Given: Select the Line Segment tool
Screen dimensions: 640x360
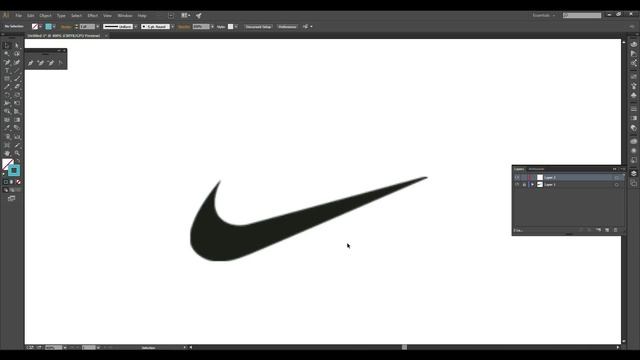Looking at the screenshot, I should [17, 70].
